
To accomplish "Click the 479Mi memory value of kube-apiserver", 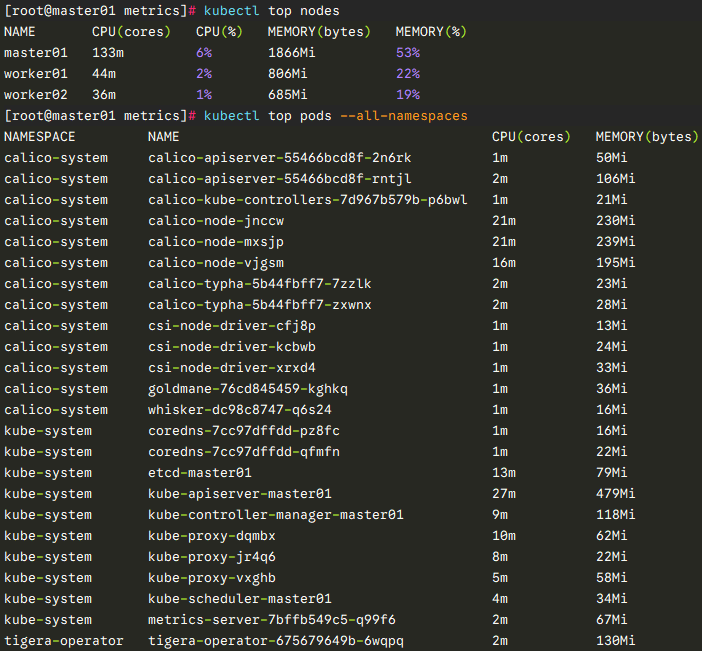I will point(616,494).
